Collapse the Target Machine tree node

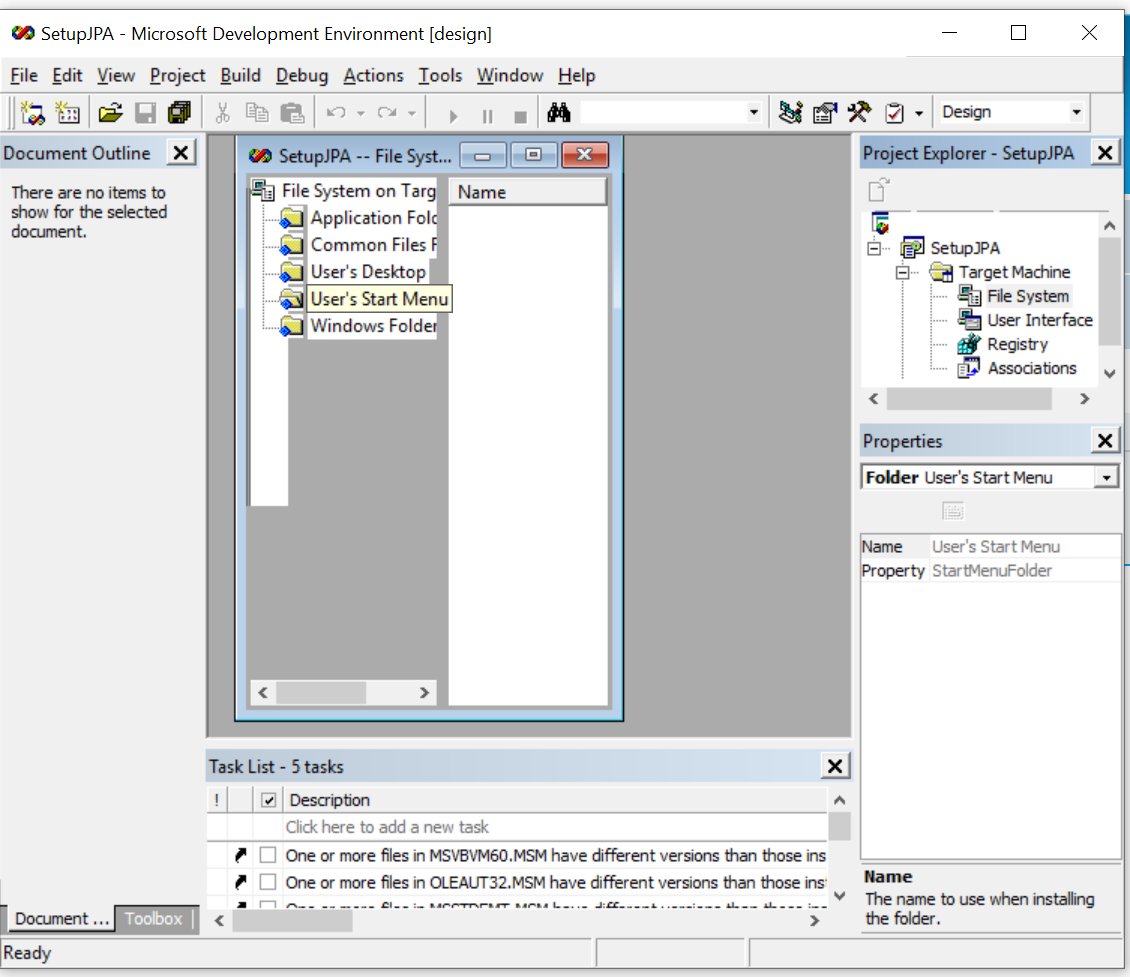pos(902,272)
